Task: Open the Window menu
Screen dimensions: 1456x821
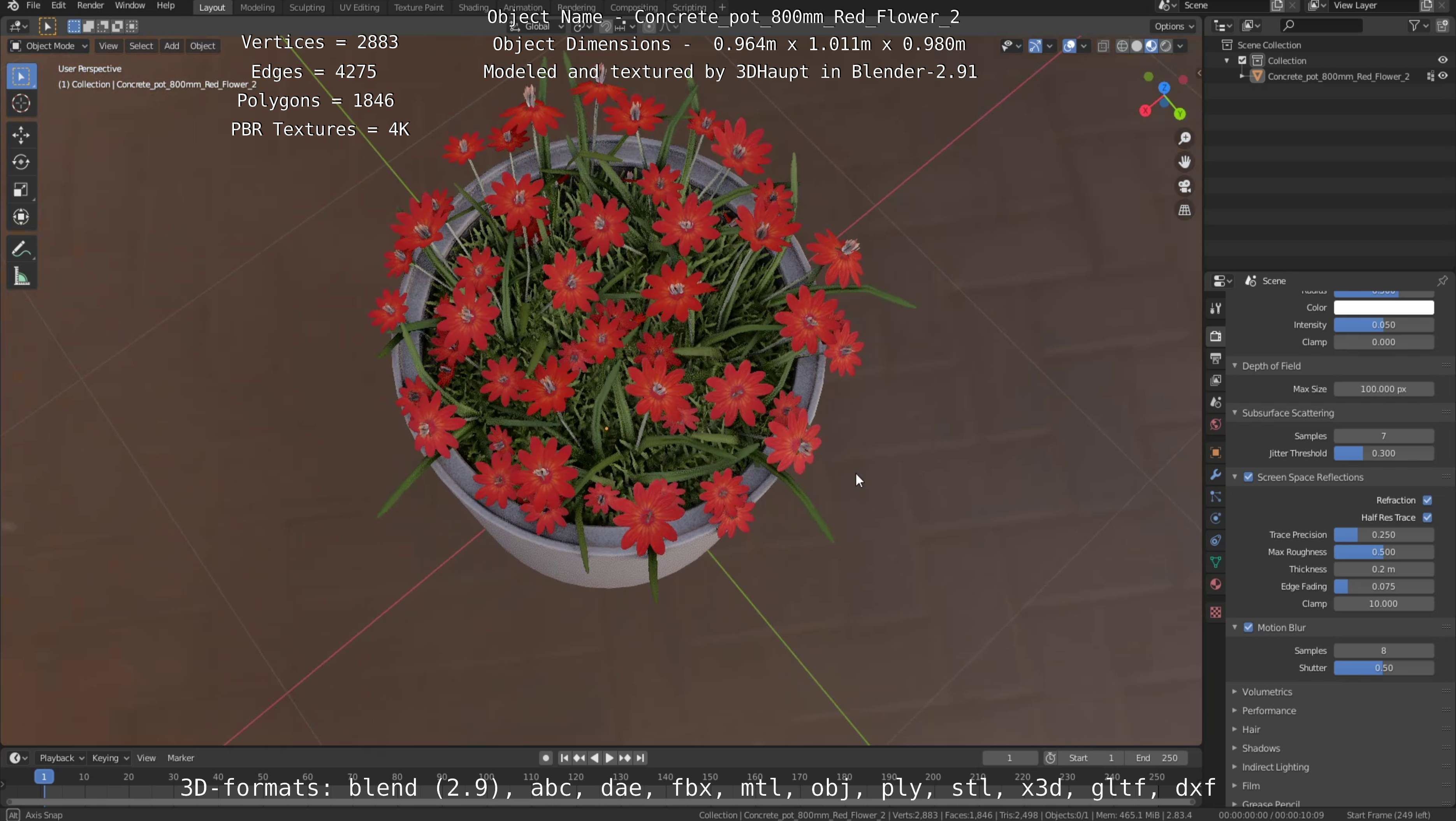Action: click(130, 6)
